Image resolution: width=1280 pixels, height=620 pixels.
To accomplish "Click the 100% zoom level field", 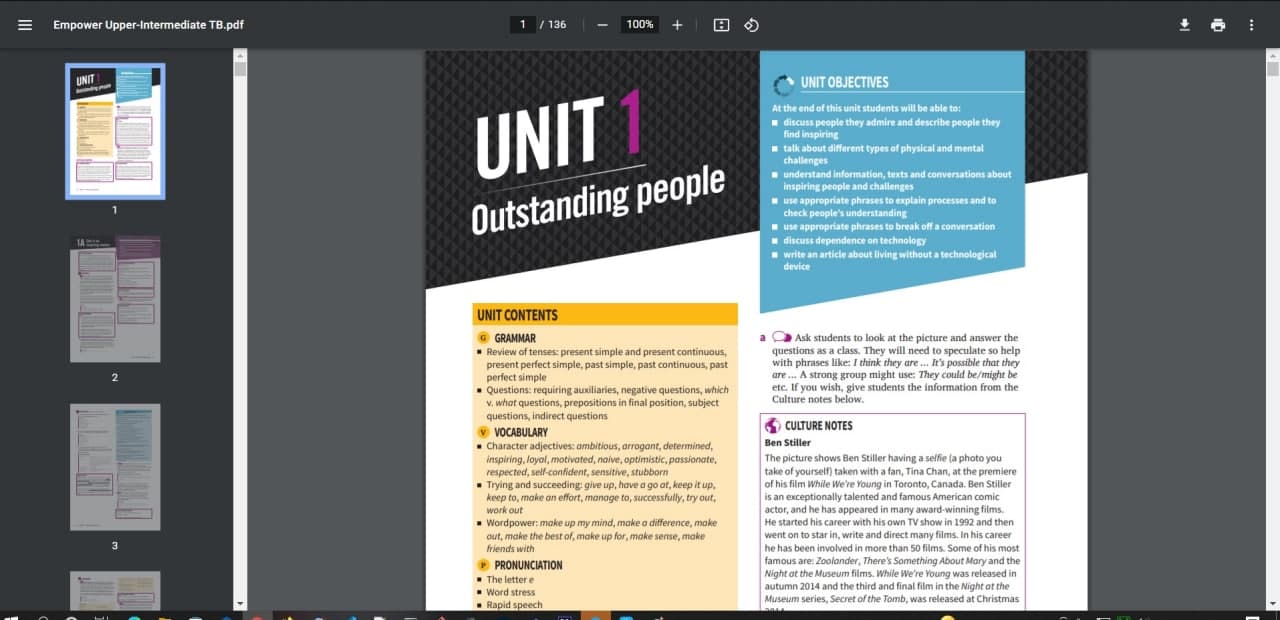I will [639, 25].
